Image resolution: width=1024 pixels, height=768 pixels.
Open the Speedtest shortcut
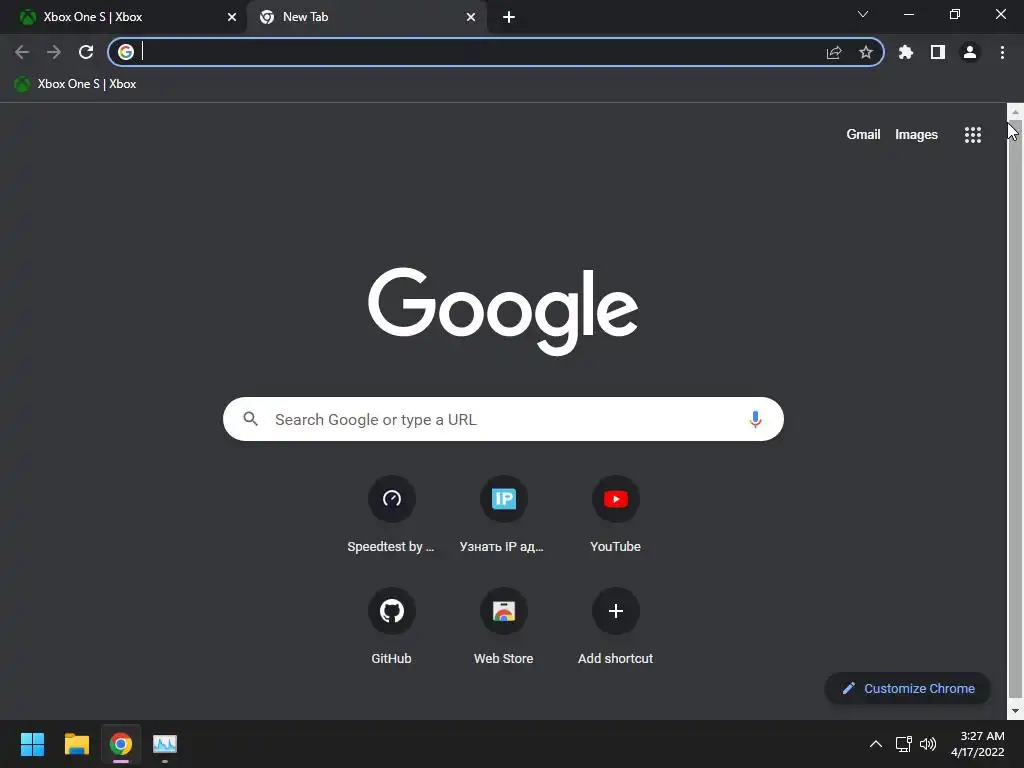coord(391,515)
